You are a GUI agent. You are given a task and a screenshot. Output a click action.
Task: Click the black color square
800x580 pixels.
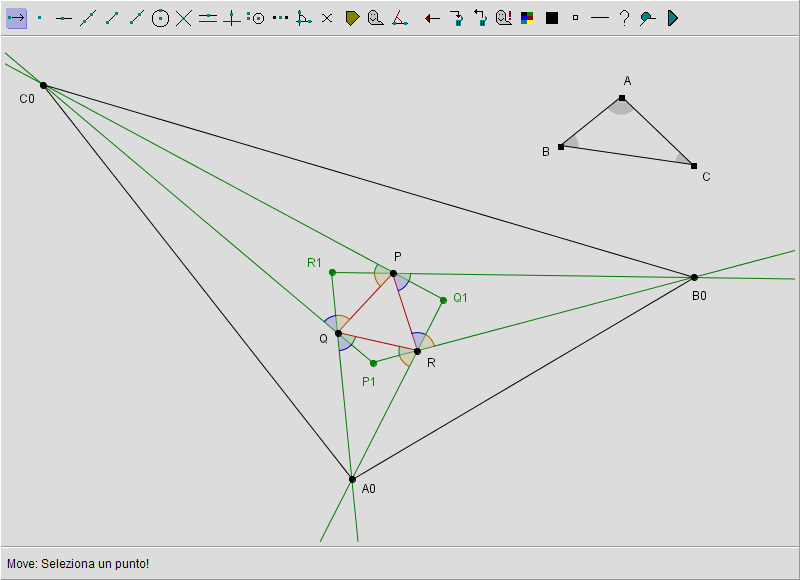tap(552, 18)
